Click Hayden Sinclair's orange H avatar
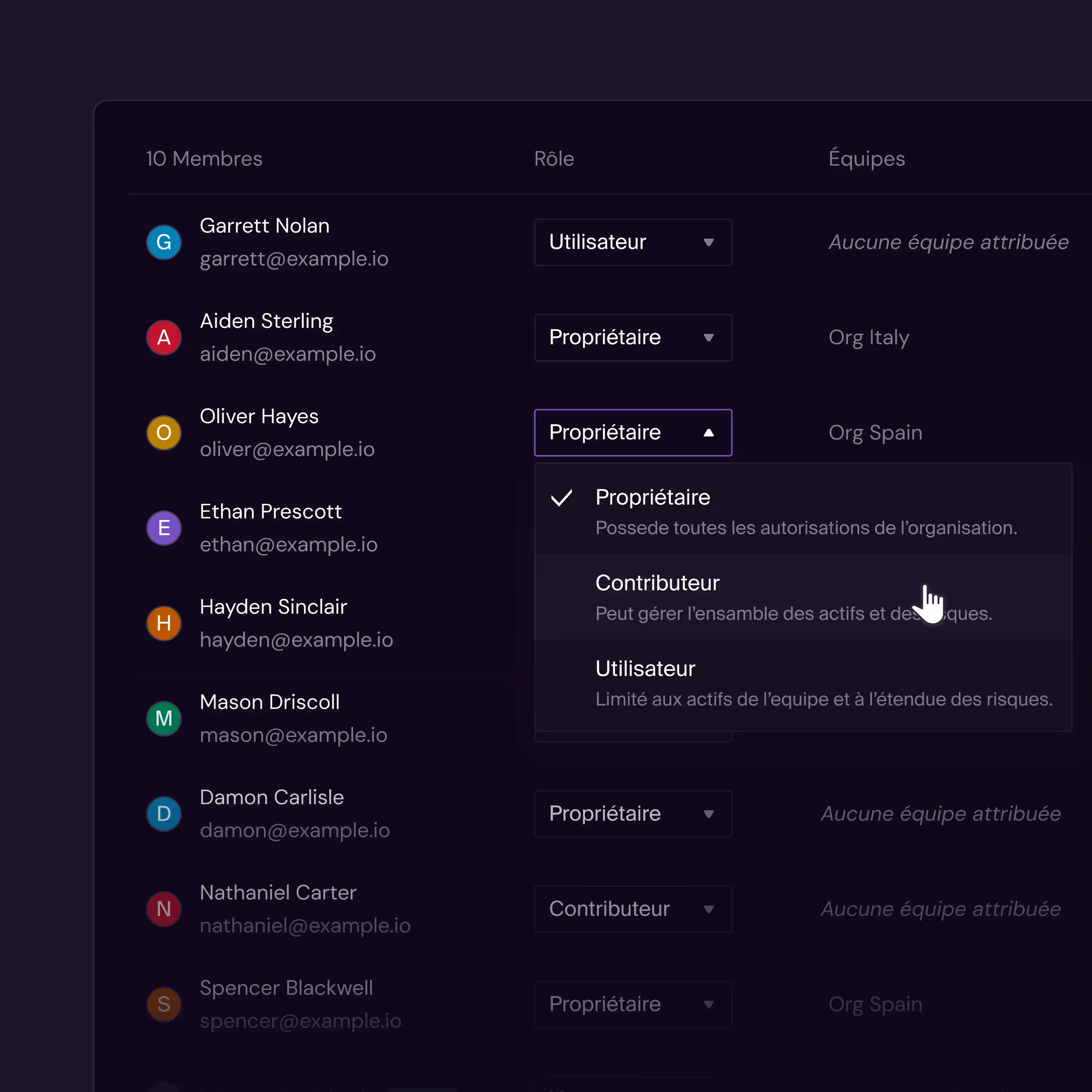Image resolution: width=1092 pixels, height=1092 pixels. click(164, 623)
